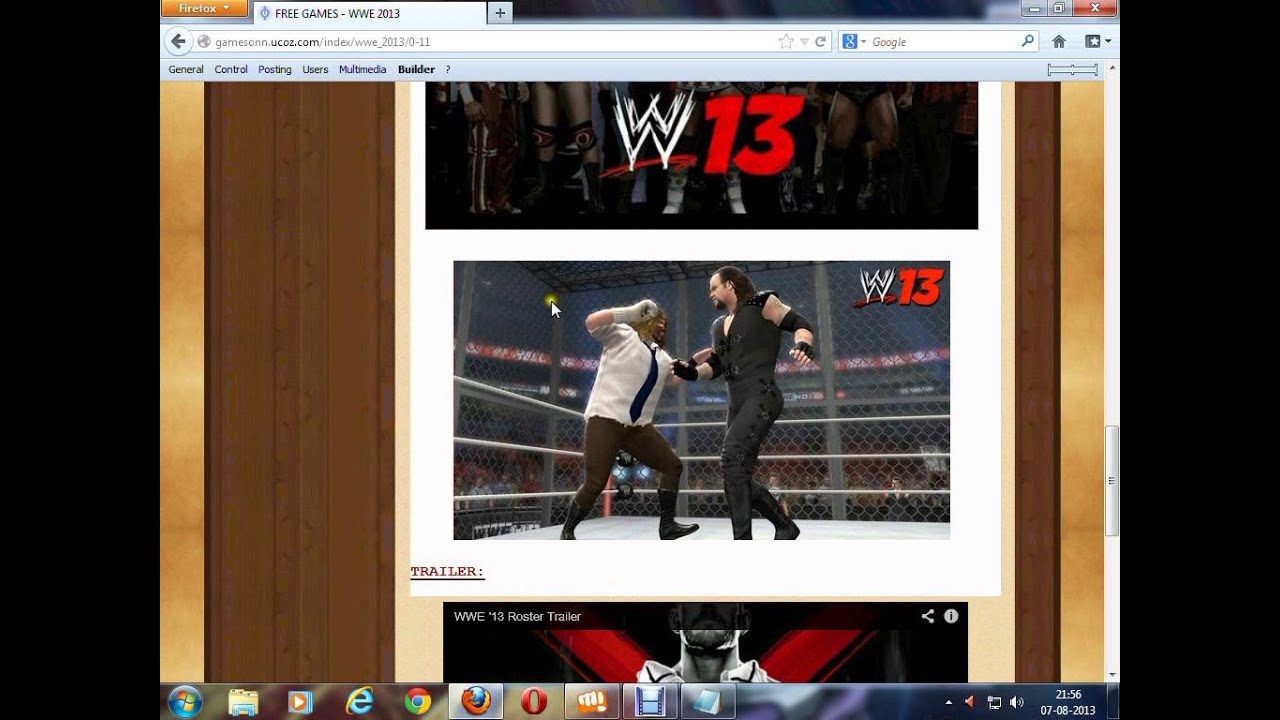
Task: Click the TRAILER: heading link
Action: (x=447, y=572)
